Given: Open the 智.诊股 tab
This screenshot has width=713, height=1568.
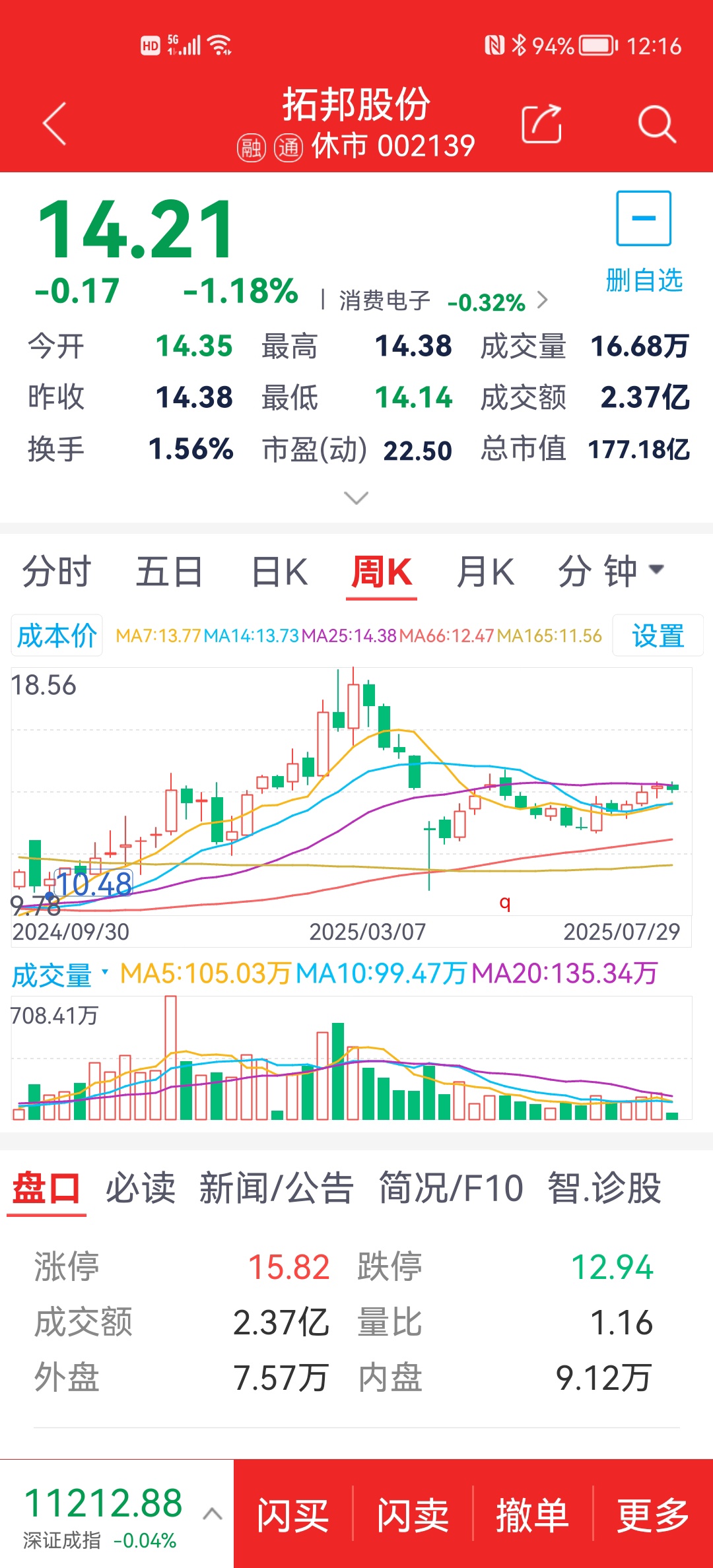Looking at the screenshot, I should 604,1189.
